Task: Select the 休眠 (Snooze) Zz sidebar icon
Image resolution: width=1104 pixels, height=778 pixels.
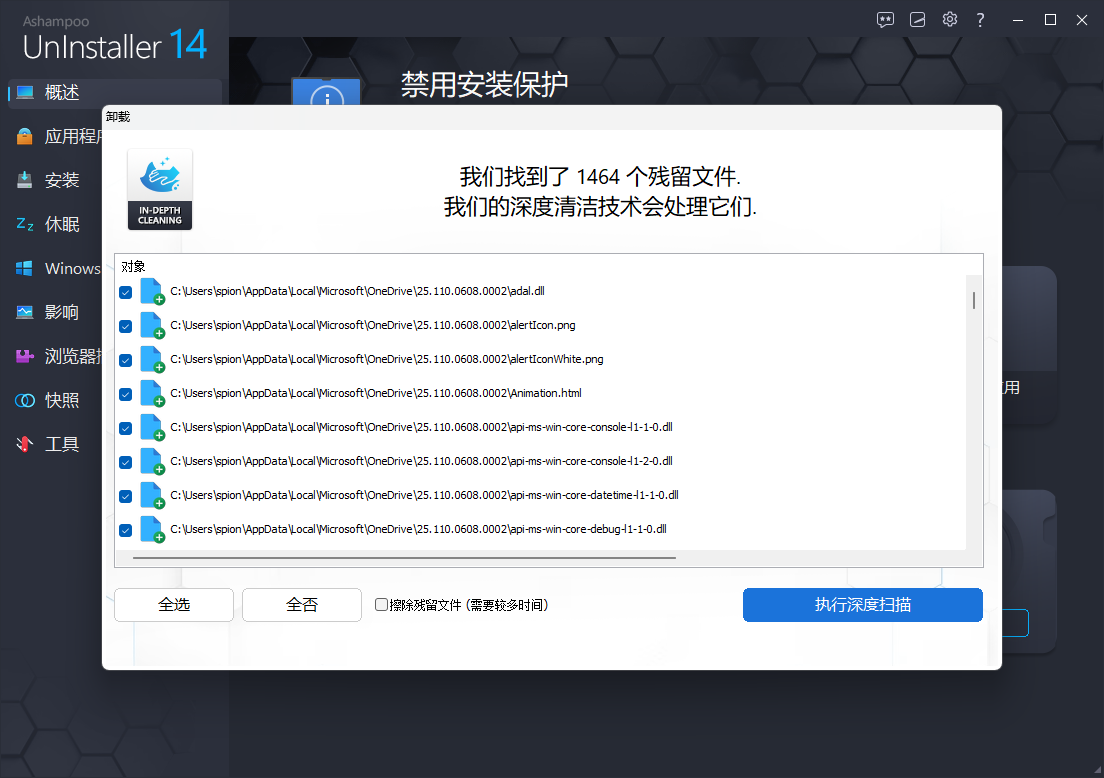Action: 25,224
